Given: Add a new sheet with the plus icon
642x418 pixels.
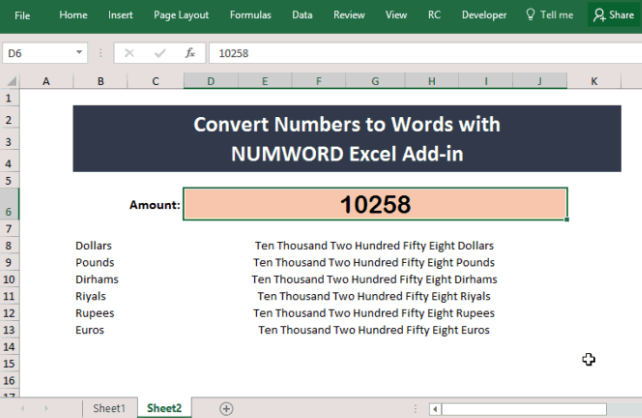Looking at the screenshot, I should click(226, 409).
